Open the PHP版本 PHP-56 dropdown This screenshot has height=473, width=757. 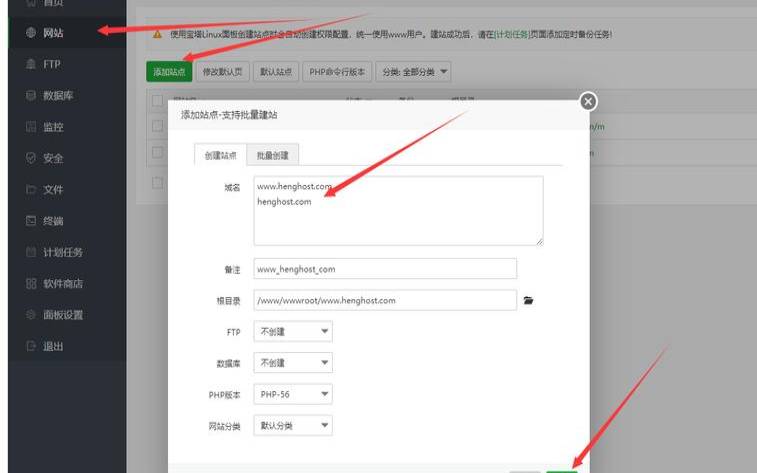click(293, 394)
